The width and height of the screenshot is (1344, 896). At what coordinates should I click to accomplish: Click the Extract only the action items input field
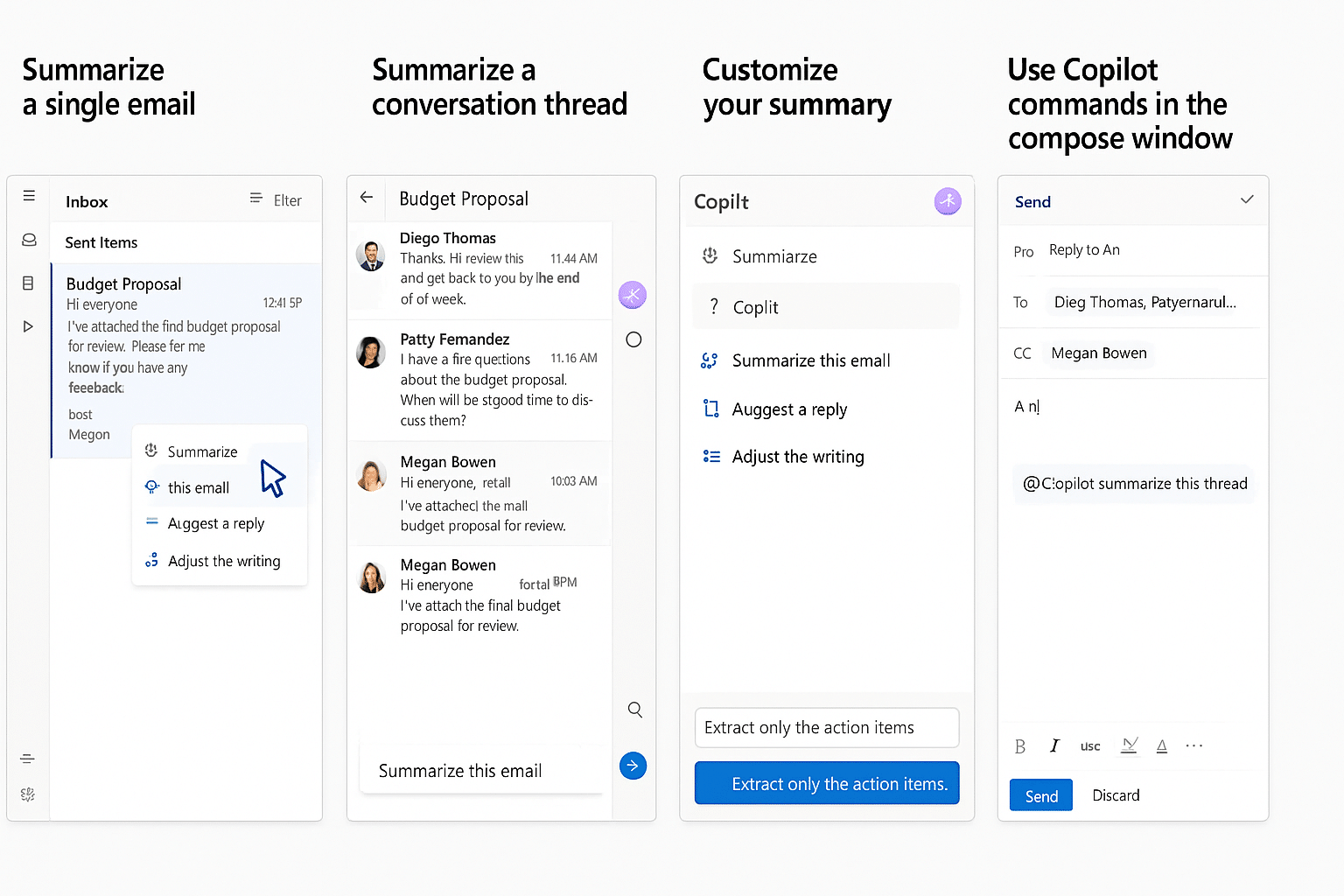[x=827, y=727]
